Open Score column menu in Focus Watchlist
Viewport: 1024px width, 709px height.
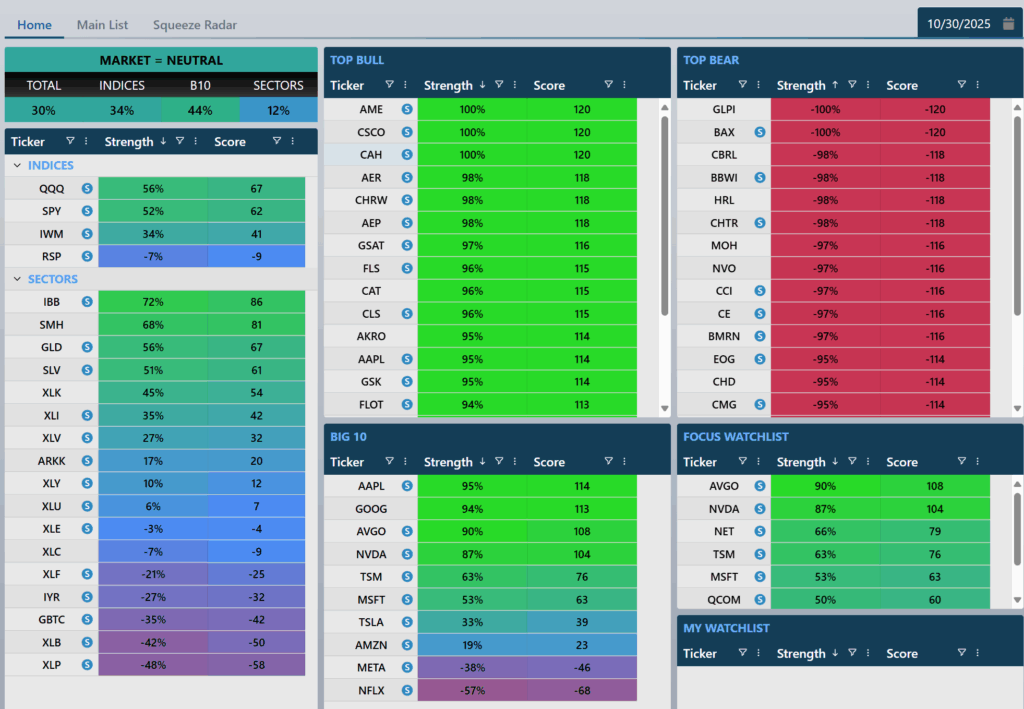click(977, 462)
